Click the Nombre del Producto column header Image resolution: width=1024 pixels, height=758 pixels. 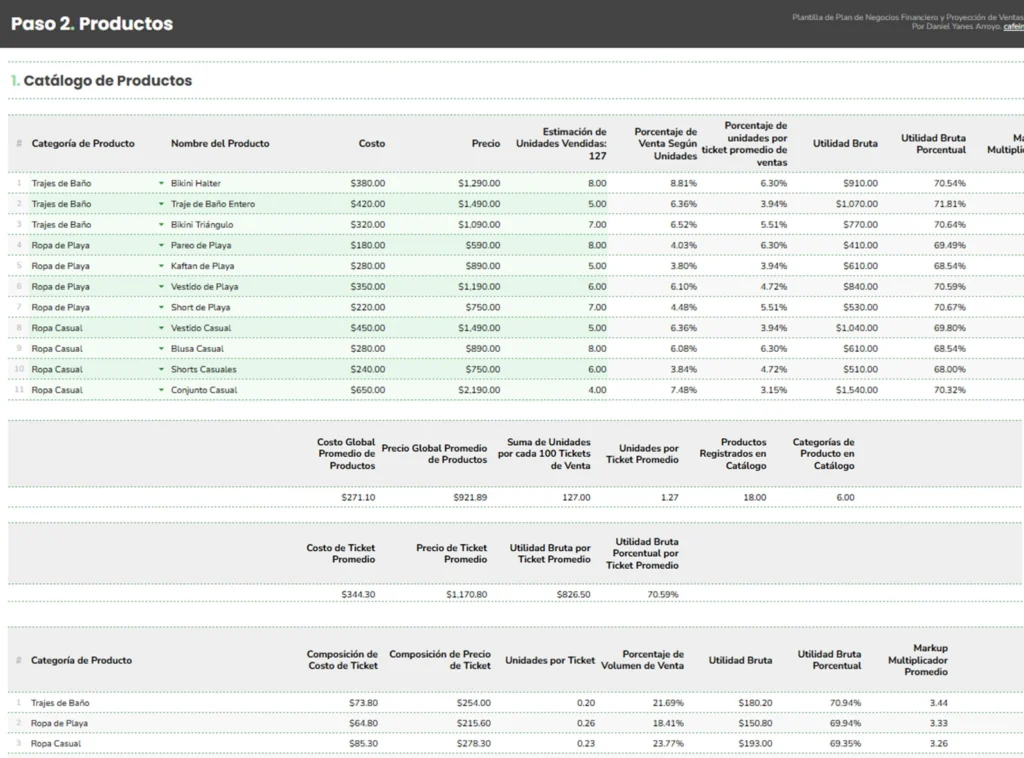220,144
